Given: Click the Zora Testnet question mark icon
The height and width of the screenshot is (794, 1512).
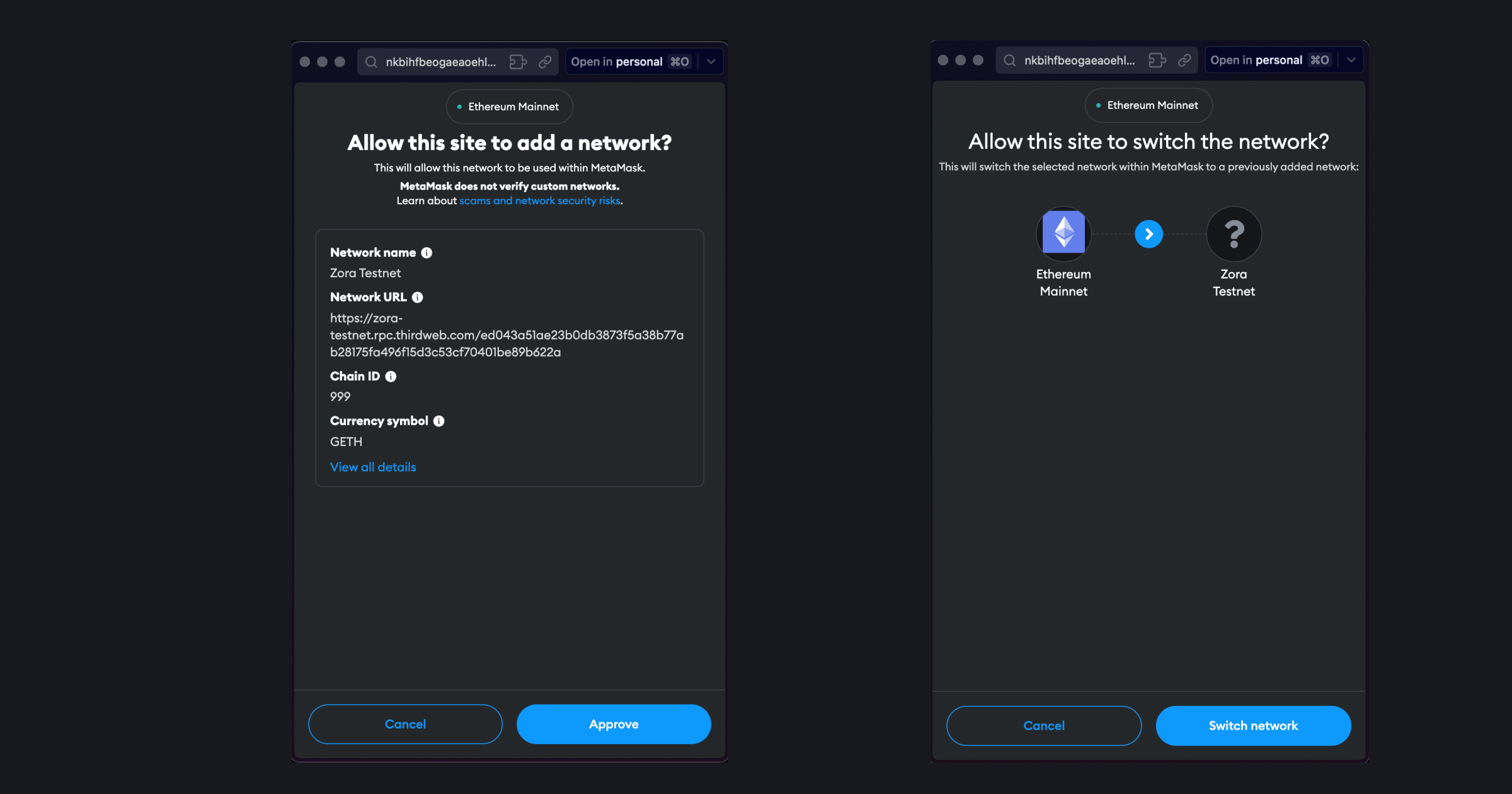Looking at the screenshot, I should (x=1234, y=234).
